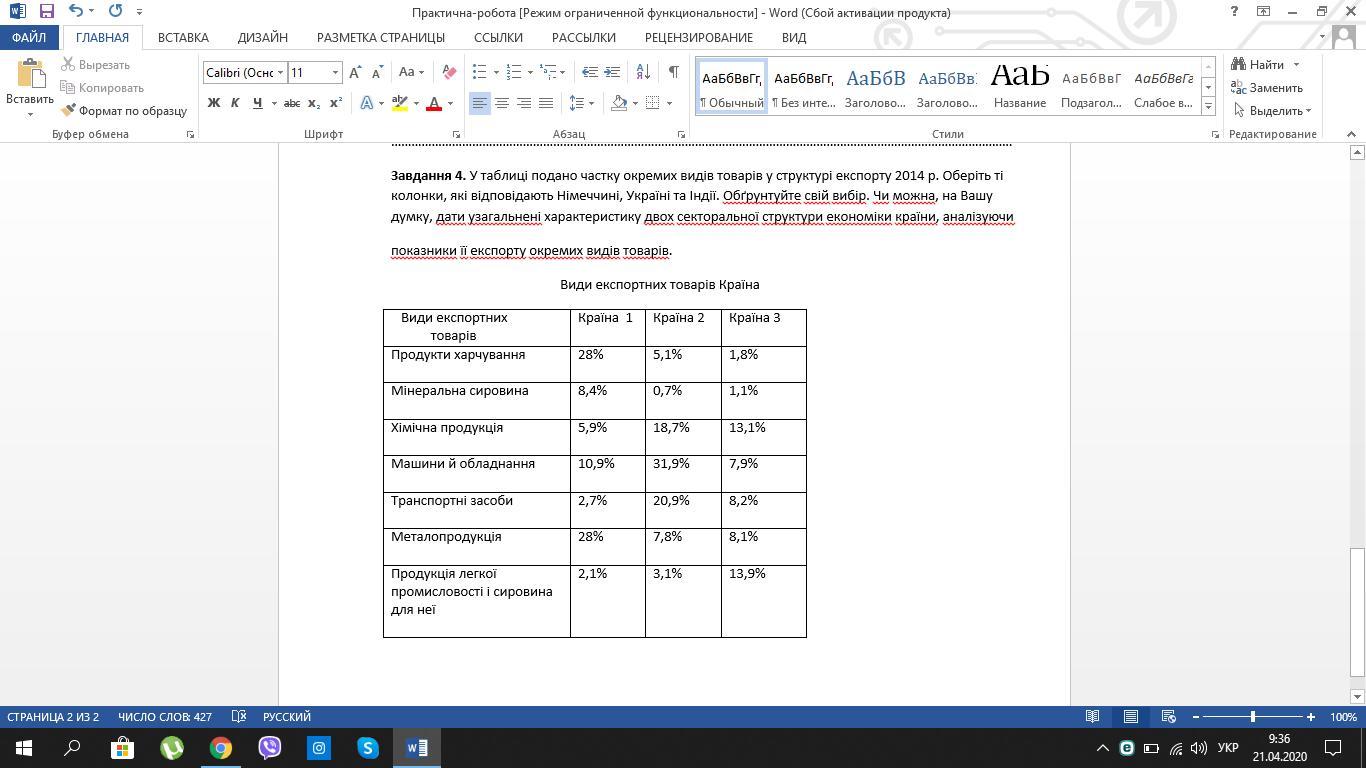Image resolution: width=1366 pixels, height=768 pixels.
Task: Open Google Chrome from the taskbar
Action: [221, 748]
